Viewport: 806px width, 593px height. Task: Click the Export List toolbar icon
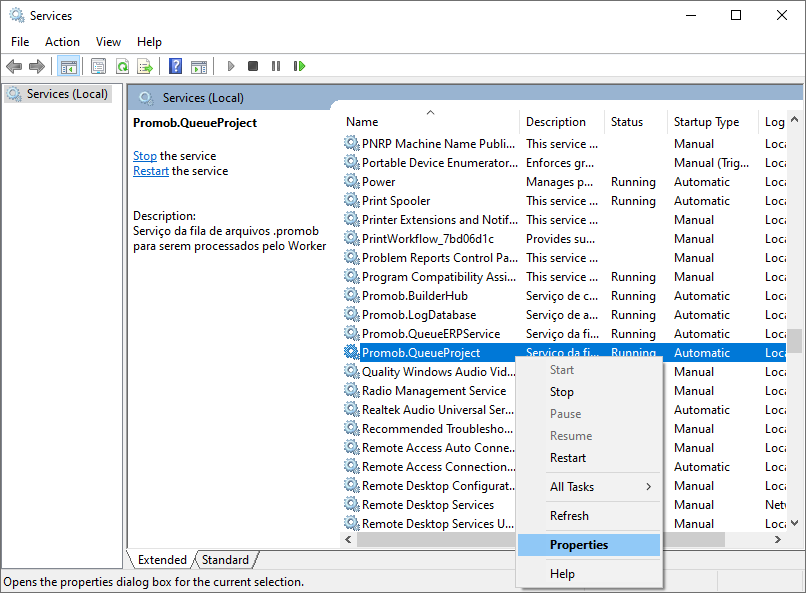click(x=145, y=66)
